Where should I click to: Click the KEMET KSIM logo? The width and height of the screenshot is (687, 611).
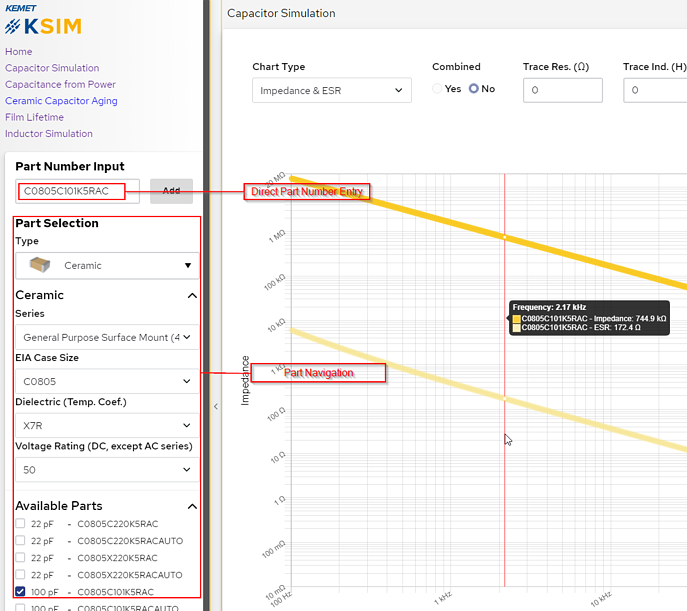pos(43,20)
